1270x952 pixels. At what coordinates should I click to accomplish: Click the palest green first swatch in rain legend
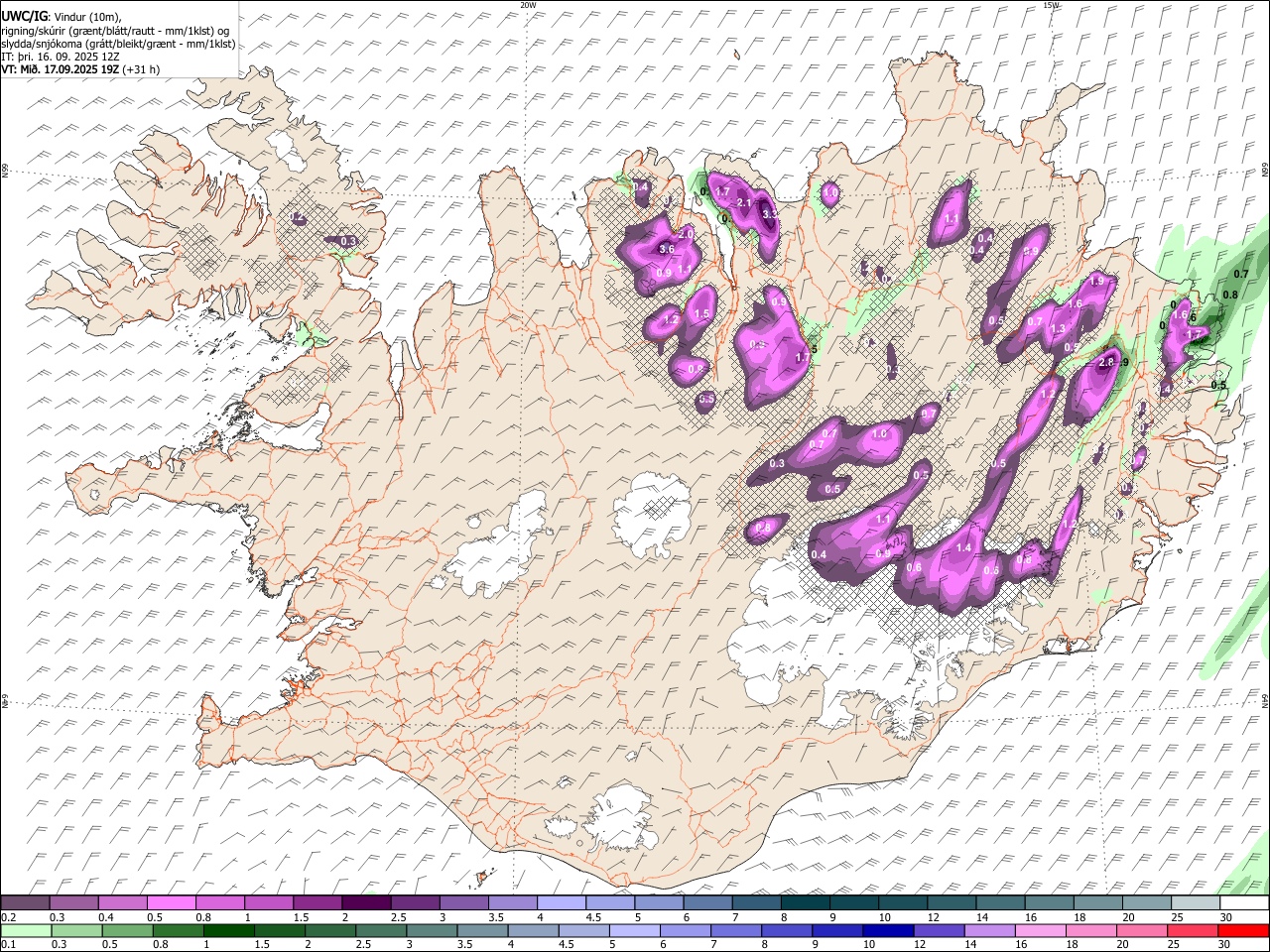click(26, 930)
